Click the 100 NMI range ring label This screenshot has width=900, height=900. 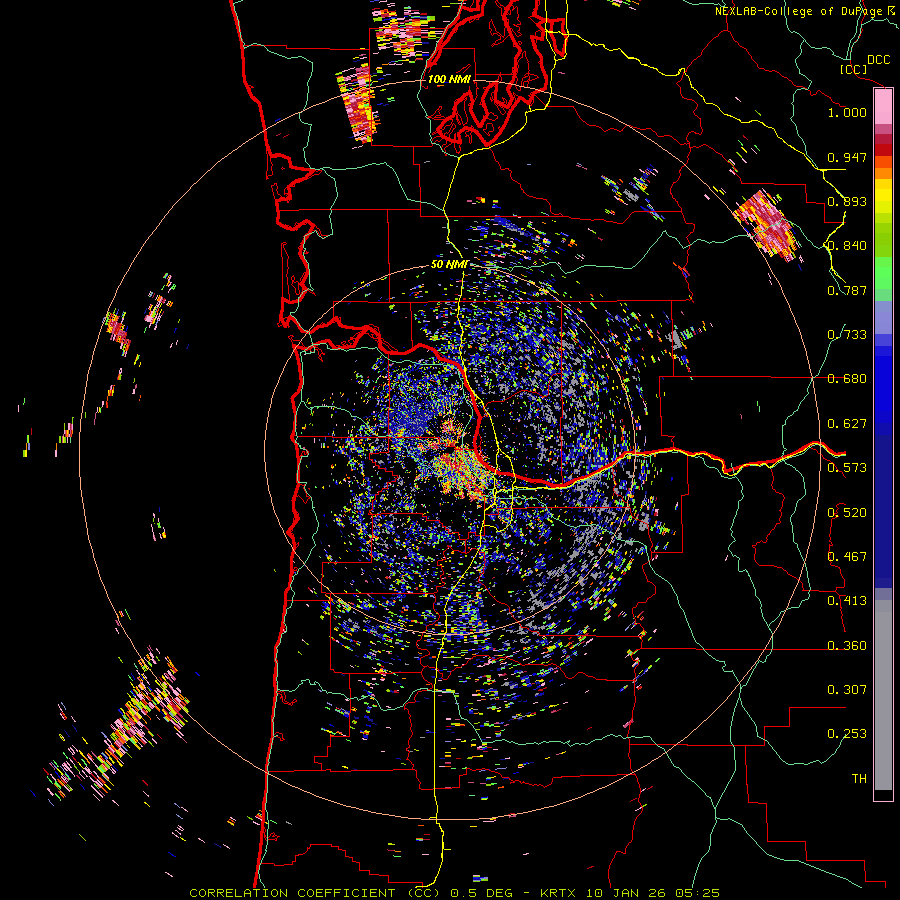[x=449, y=79]
